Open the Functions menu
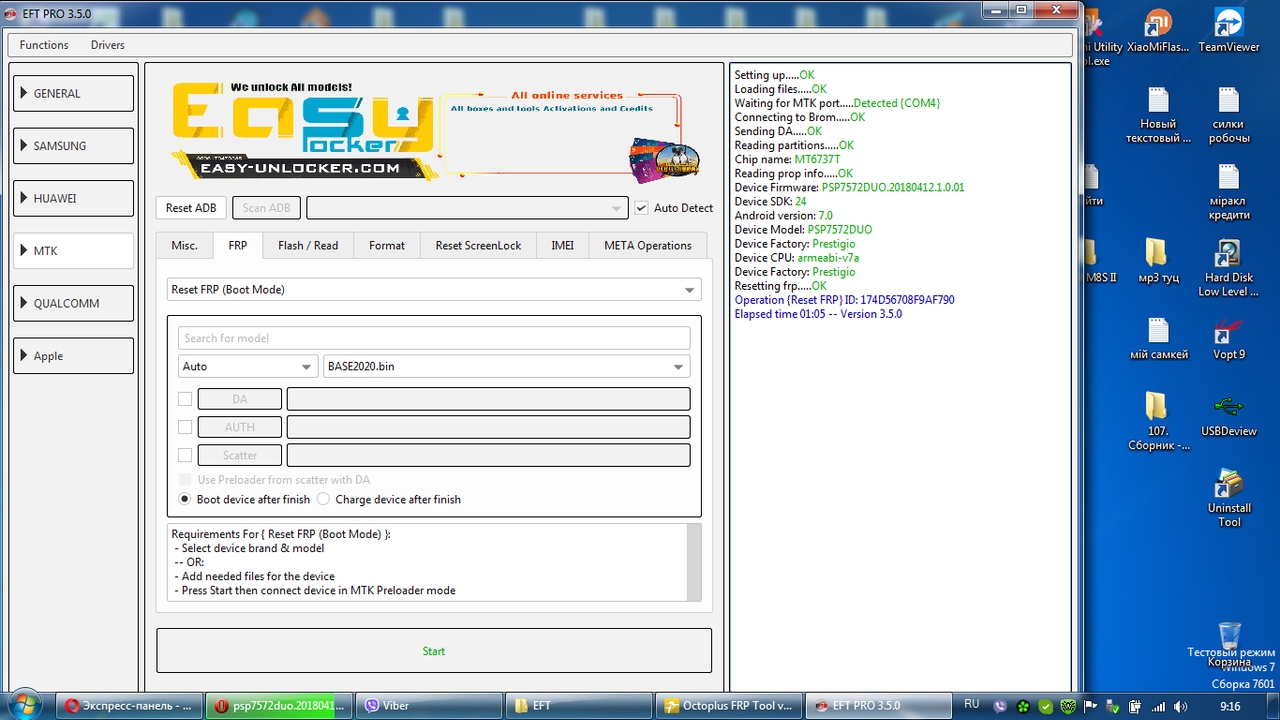Image resolution: width=1280 pixels, height=720 pixels. tap(44, 45)
